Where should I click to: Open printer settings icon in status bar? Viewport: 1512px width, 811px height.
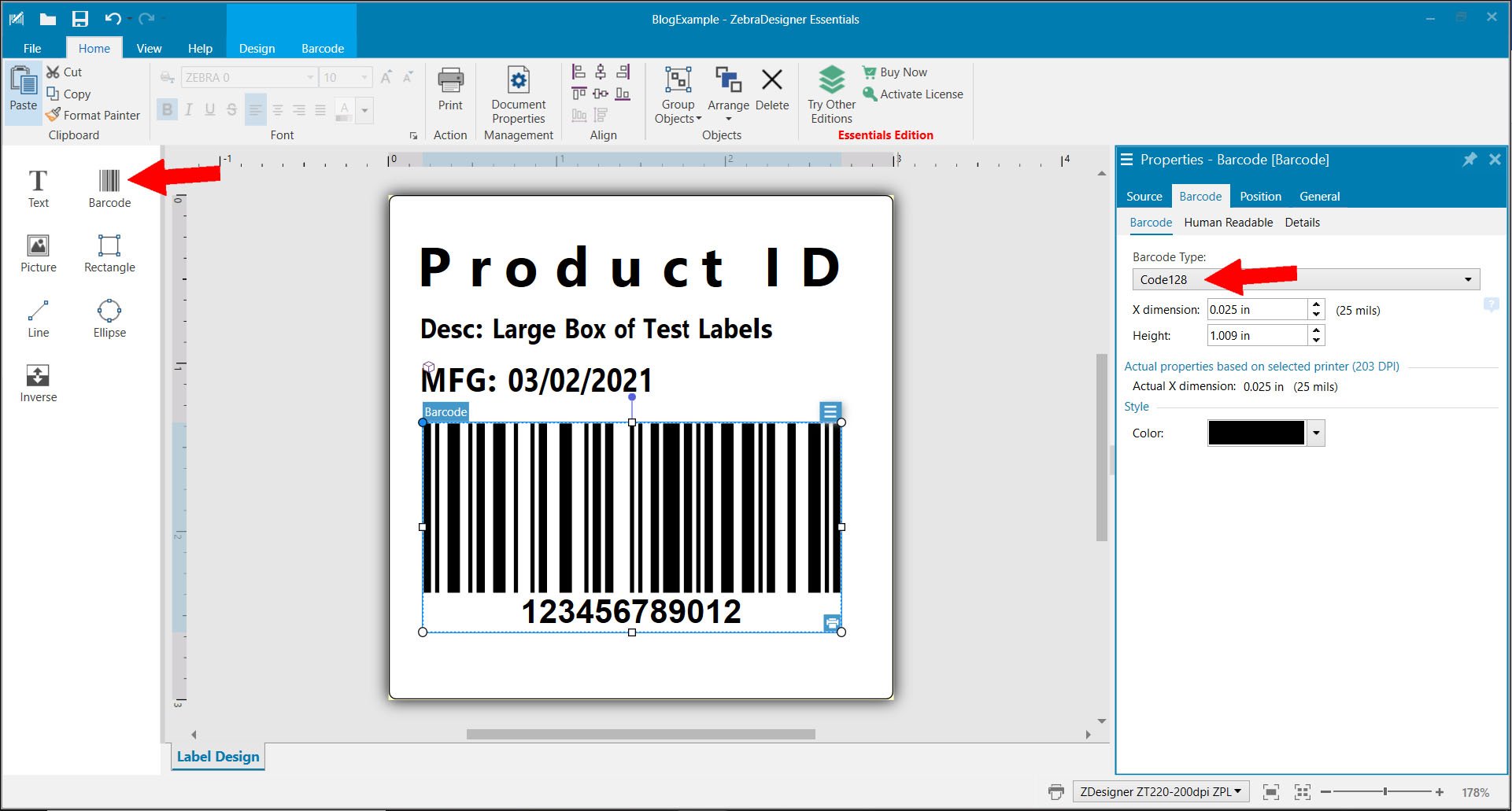(1056, 792)
